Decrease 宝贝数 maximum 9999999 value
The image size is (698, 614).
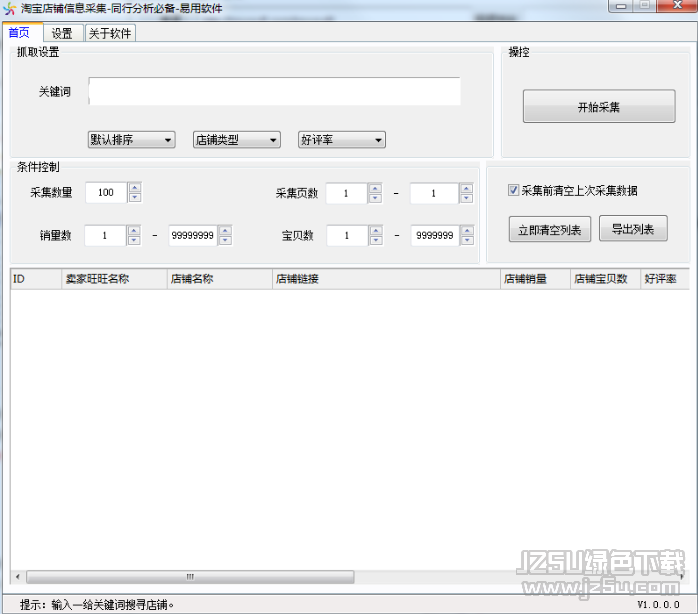click(467, 240)
